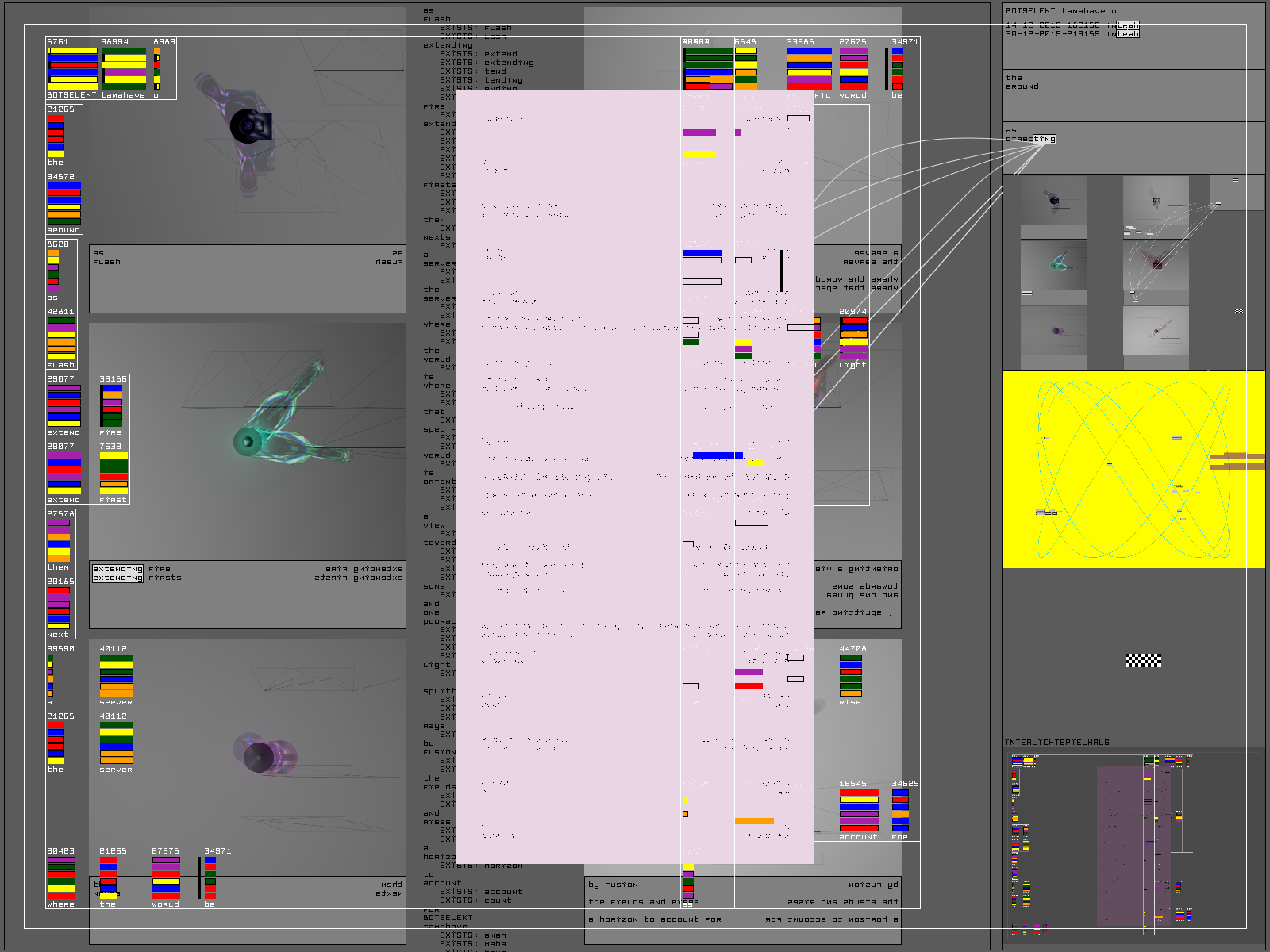Select the color bar stack labeled 'server' numbered 40112

click(116, 675)
